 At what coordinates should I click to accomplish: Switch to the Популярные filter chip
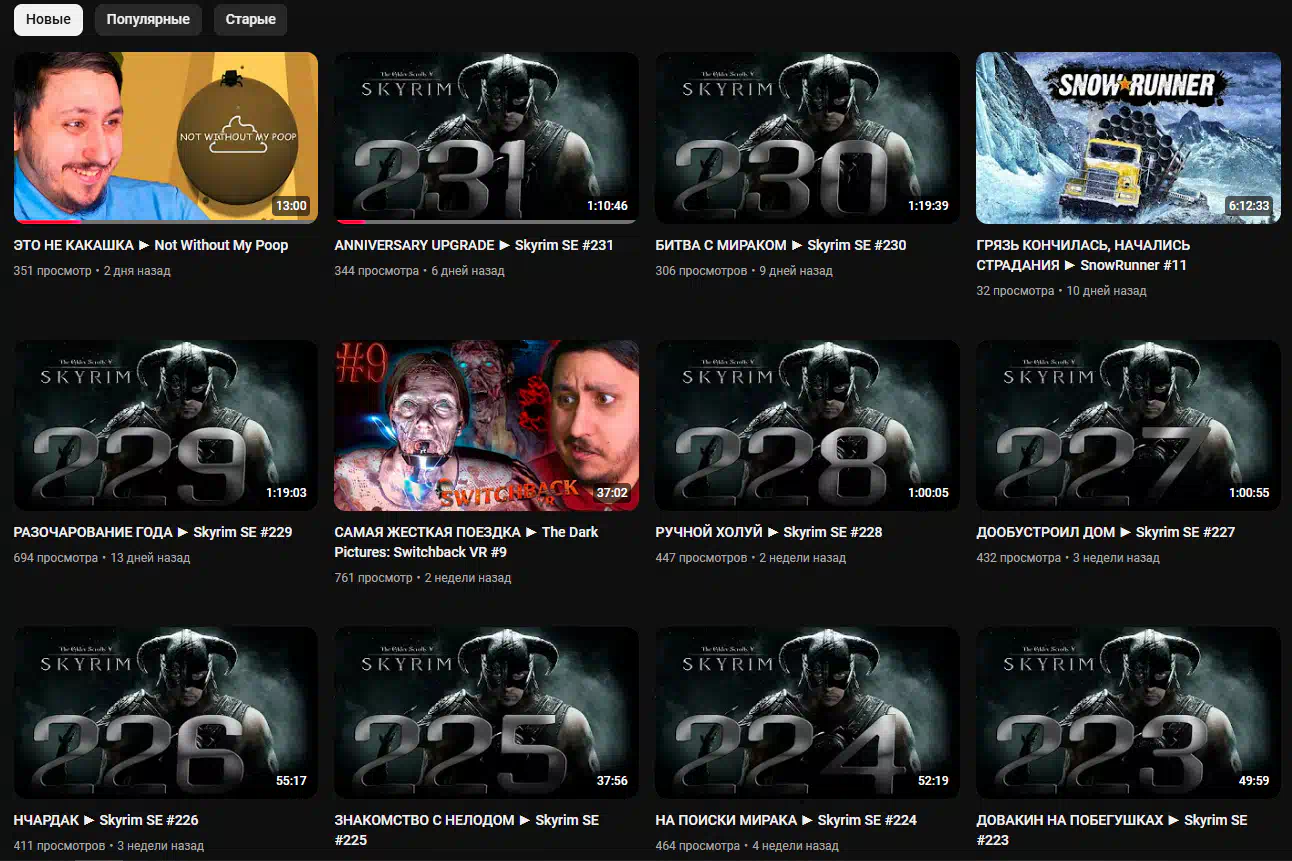[148, 20]
